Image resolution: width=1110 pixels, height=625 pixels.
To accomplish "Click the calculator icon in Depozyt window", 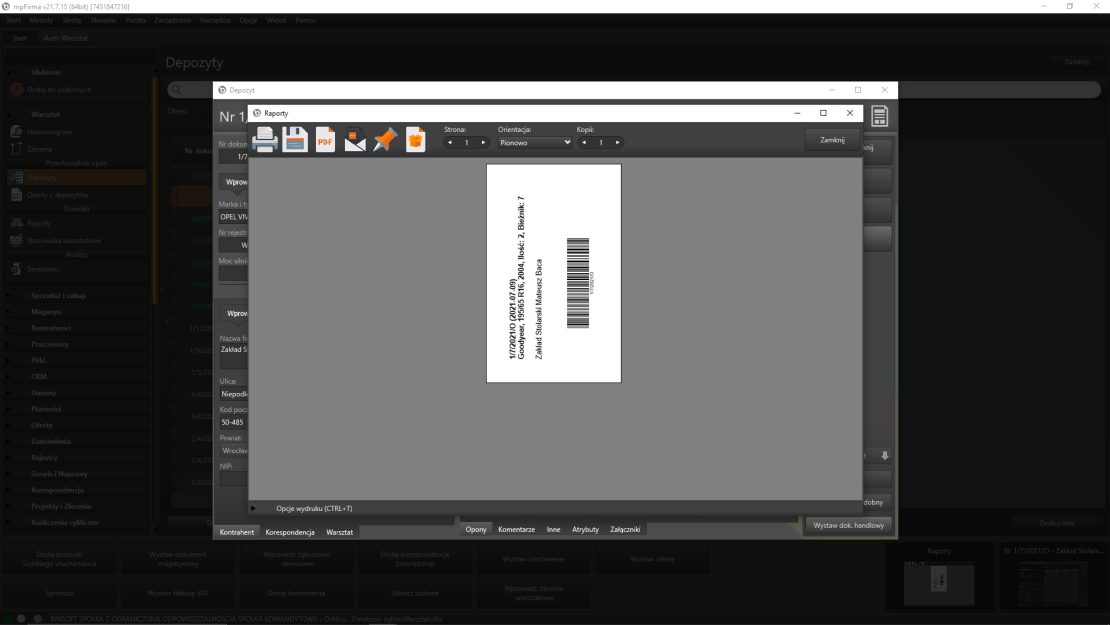I will pos(879,116).
